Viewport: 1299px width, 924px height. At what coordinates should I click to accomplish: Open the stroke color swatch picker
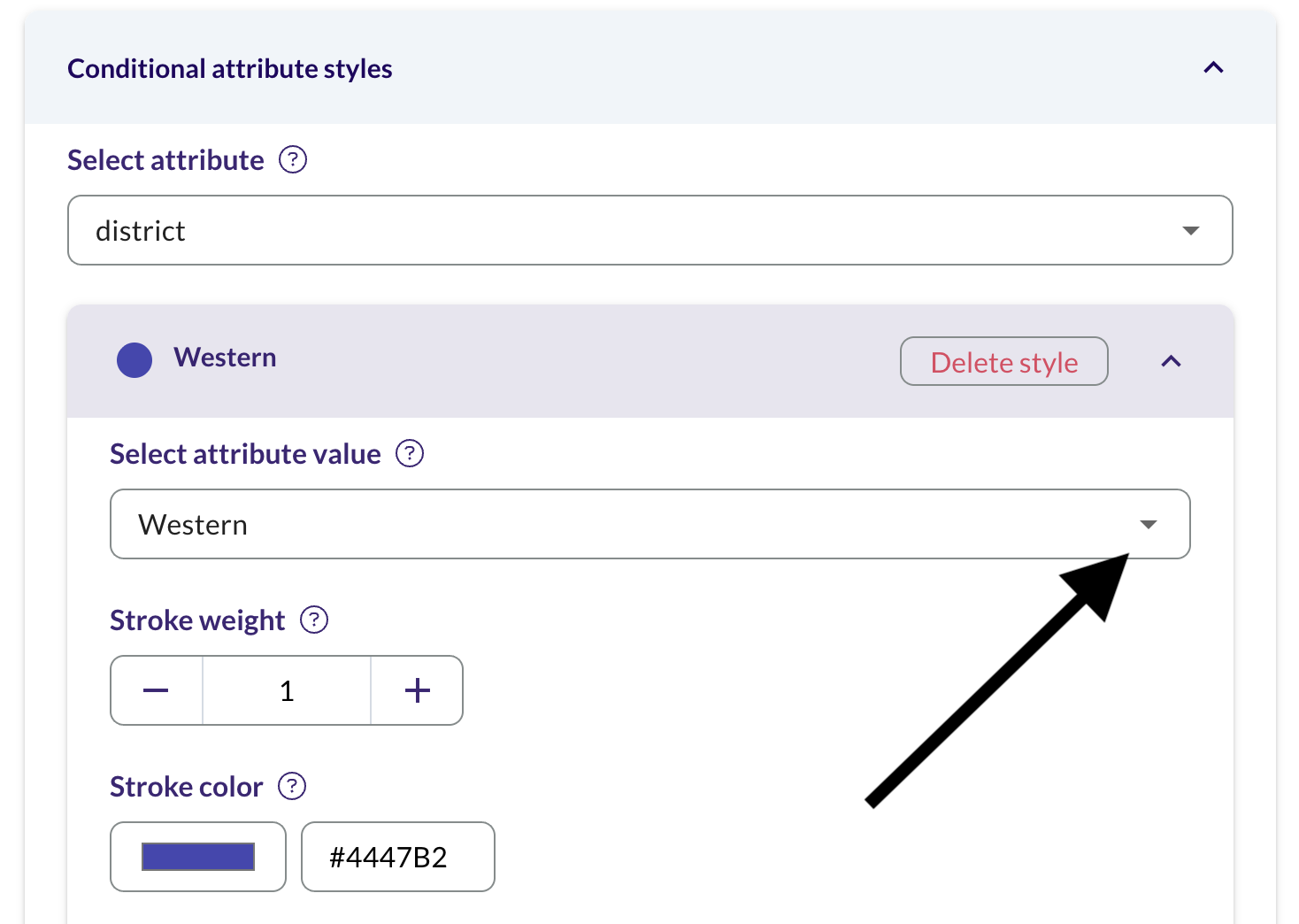coord(198,857)
